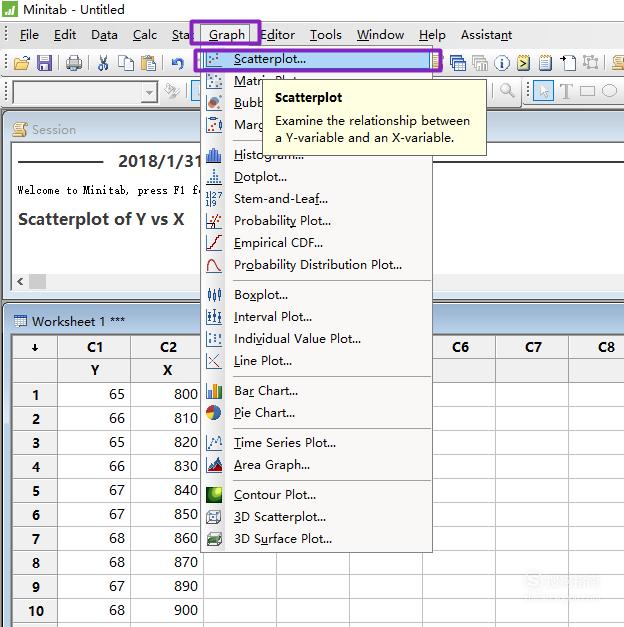624x627 pixels.
Task: Click the Session window title
Action: pos(54,130)
